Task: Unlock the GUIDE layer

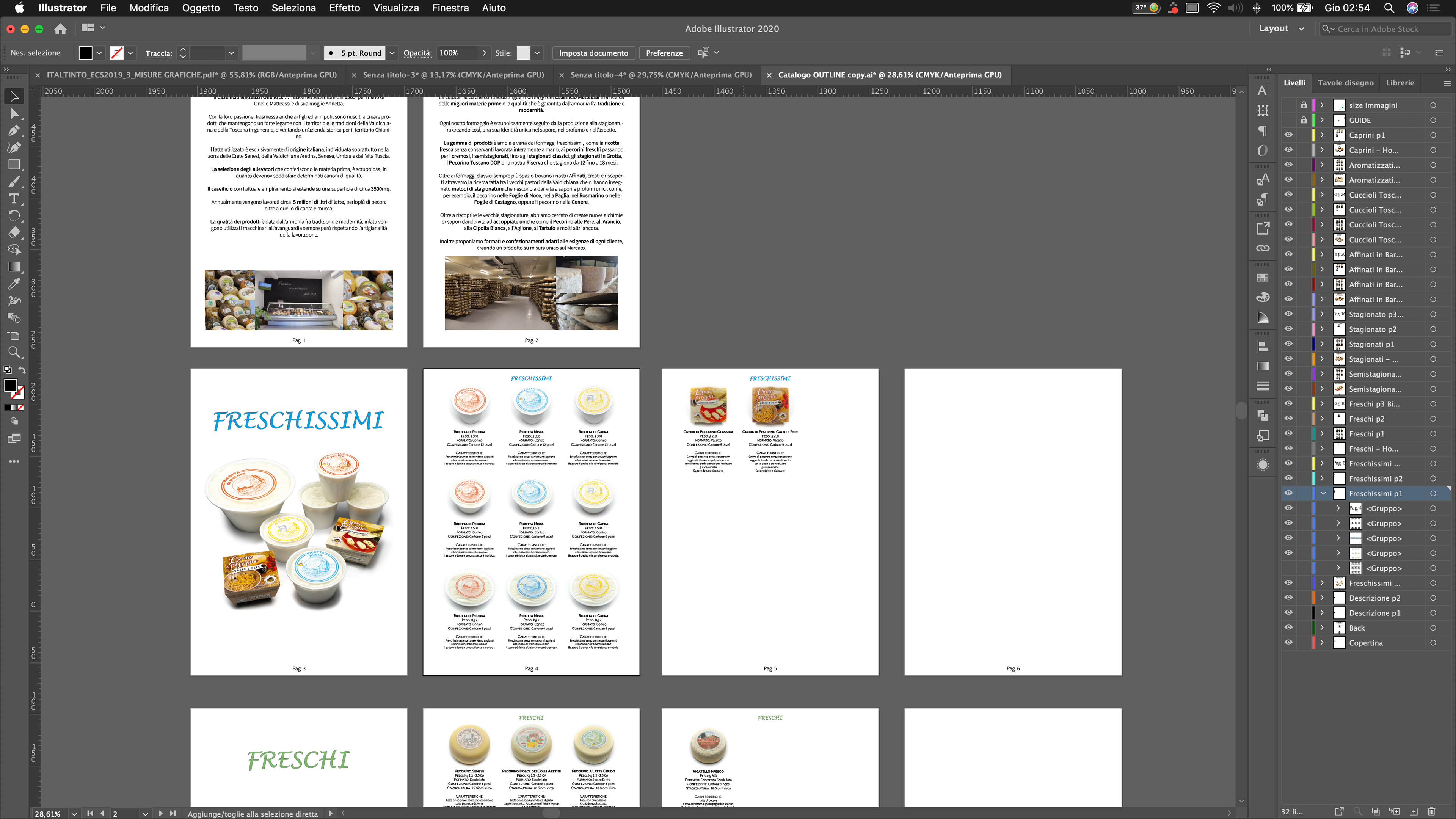Action: click(x=1304, y=120)
